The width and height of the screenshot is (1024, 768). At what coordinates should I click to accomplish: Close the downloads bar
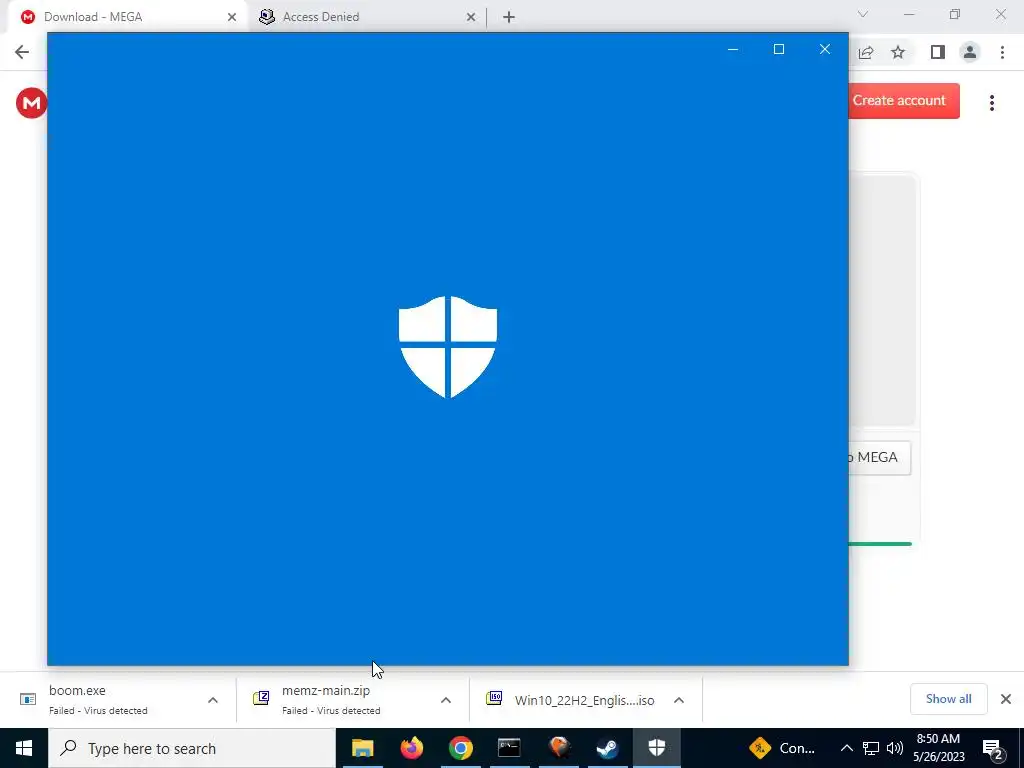point(1006,699)
